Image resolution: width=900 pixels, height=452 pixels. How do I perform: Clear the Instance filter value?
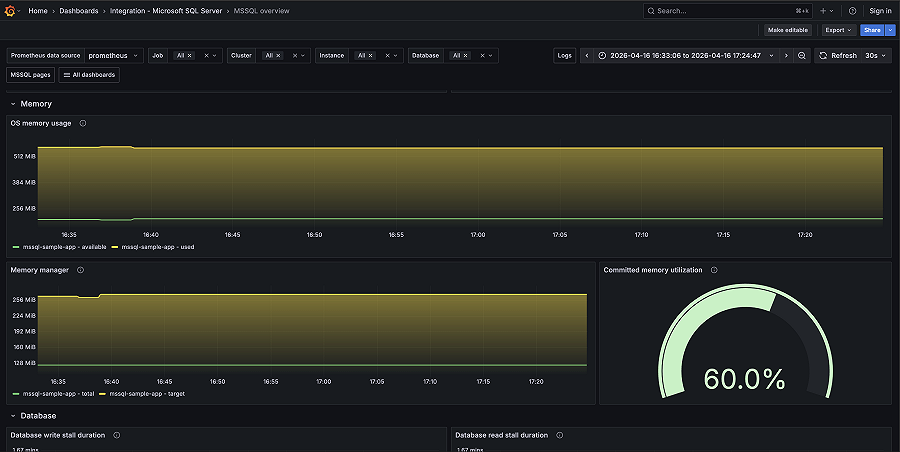pos(387,56)
